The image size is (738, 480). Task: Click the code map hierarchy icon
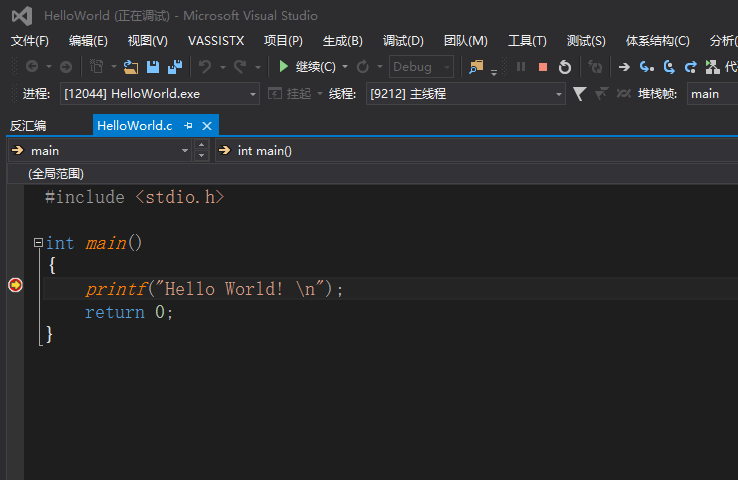(712, 67)
